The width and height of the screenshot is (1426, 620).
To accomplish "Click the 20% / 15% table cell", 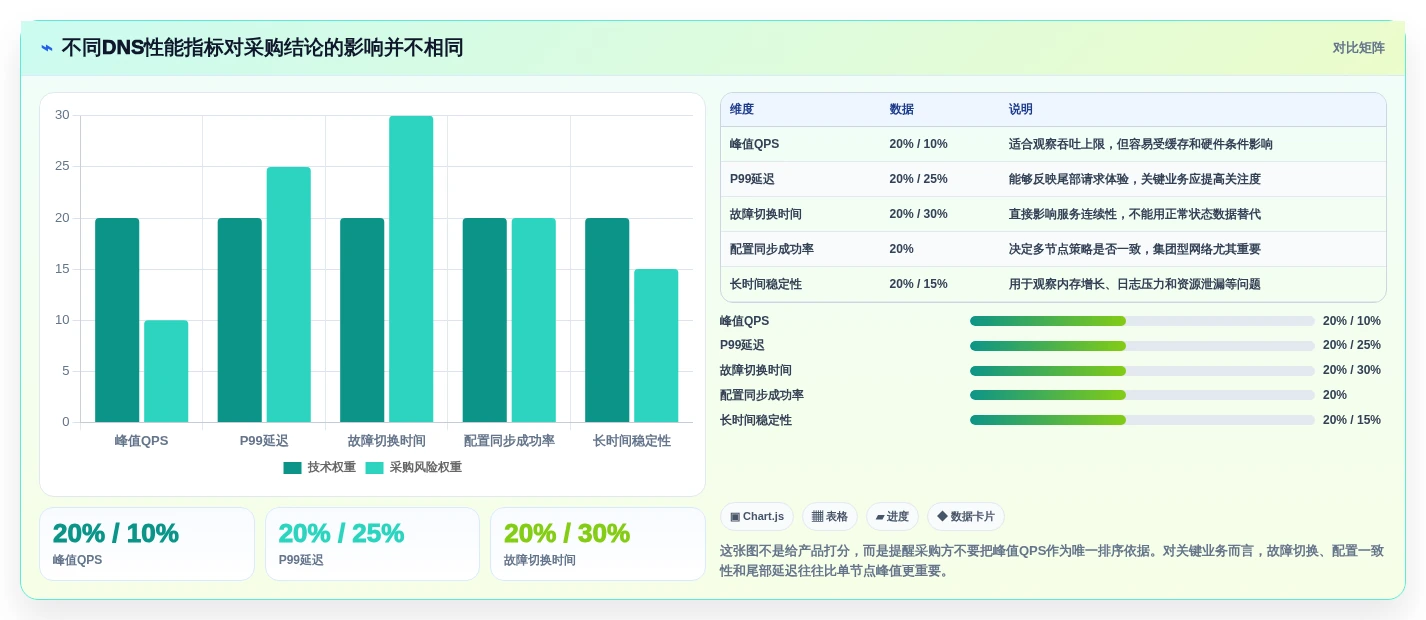I will (x=918, y=284).
